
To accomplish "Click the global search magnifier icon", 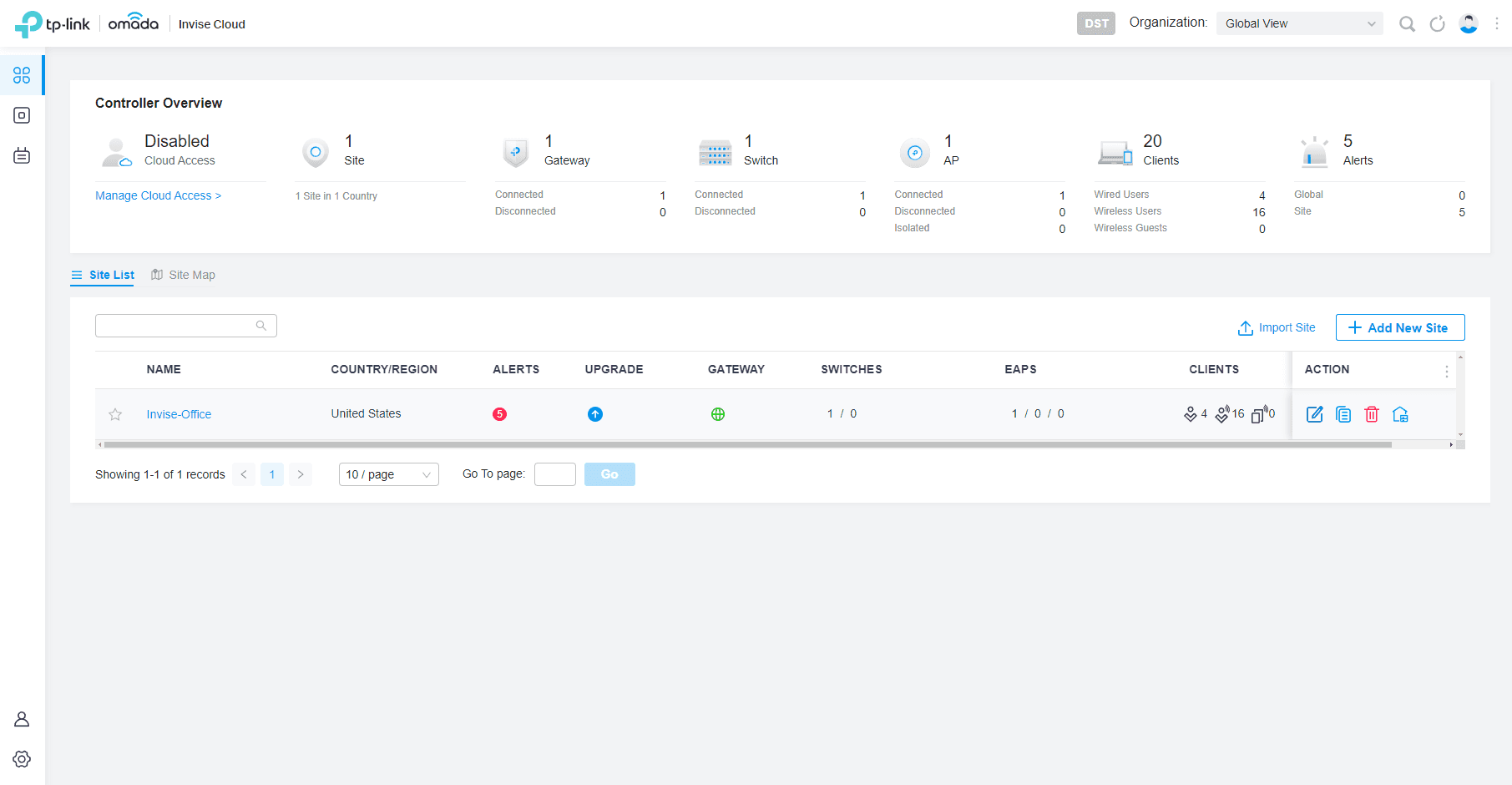I will pyautogui.click(x=1407, y=24).
